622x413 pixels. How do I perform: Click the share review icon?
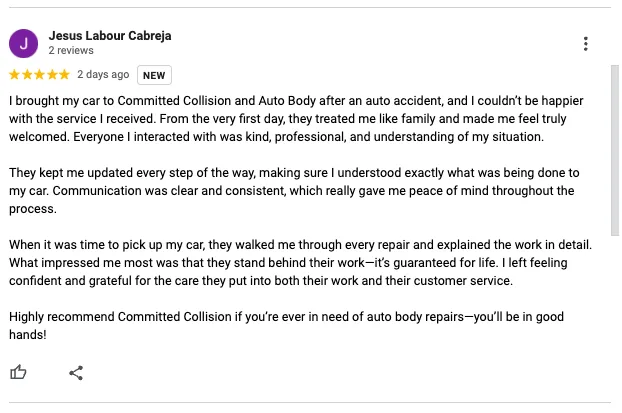[x=76, y=373]
